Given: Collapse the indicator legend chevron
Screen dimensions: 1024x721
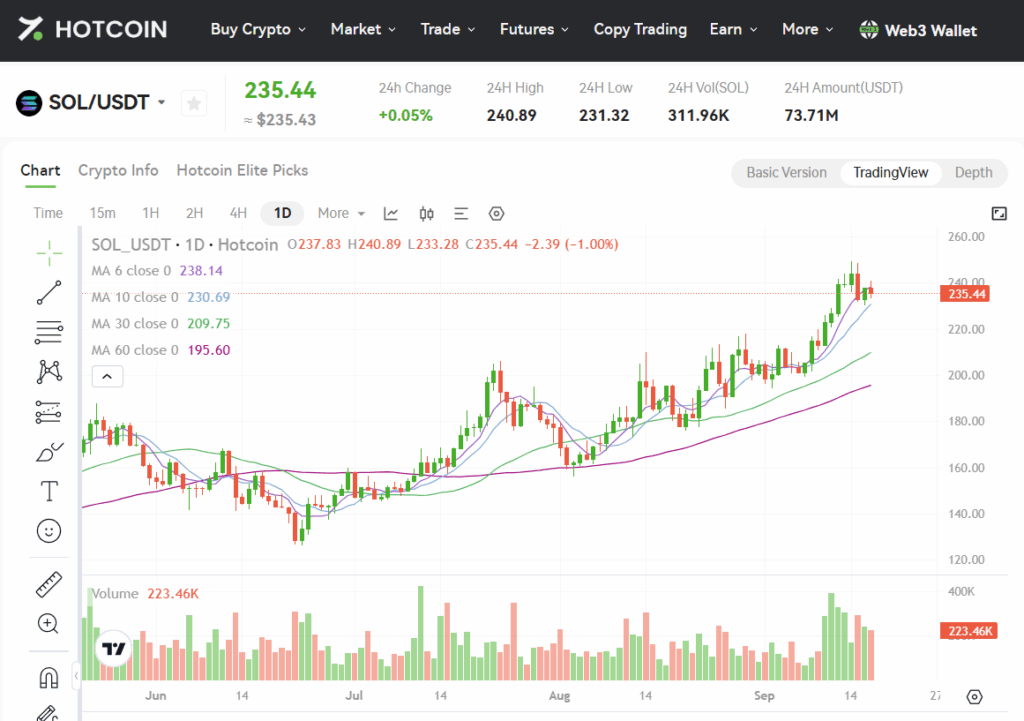Looking at the screenshot, I should click(x=108, y=376).
